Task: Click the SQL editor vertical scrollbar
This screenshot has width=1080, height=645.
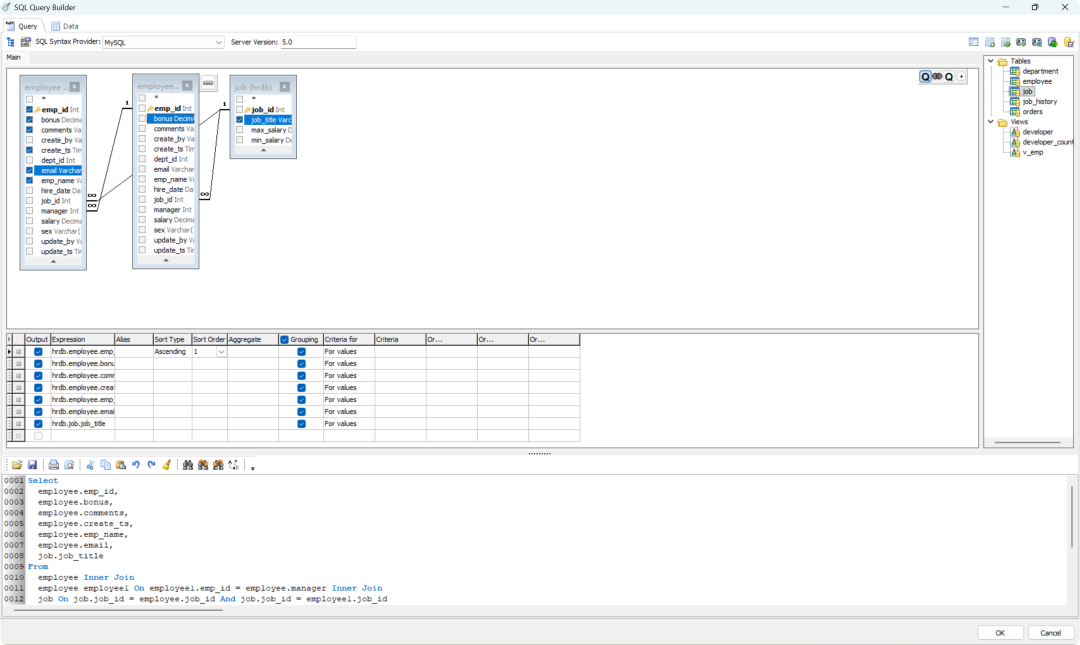Action: [x=1071, y=515]
